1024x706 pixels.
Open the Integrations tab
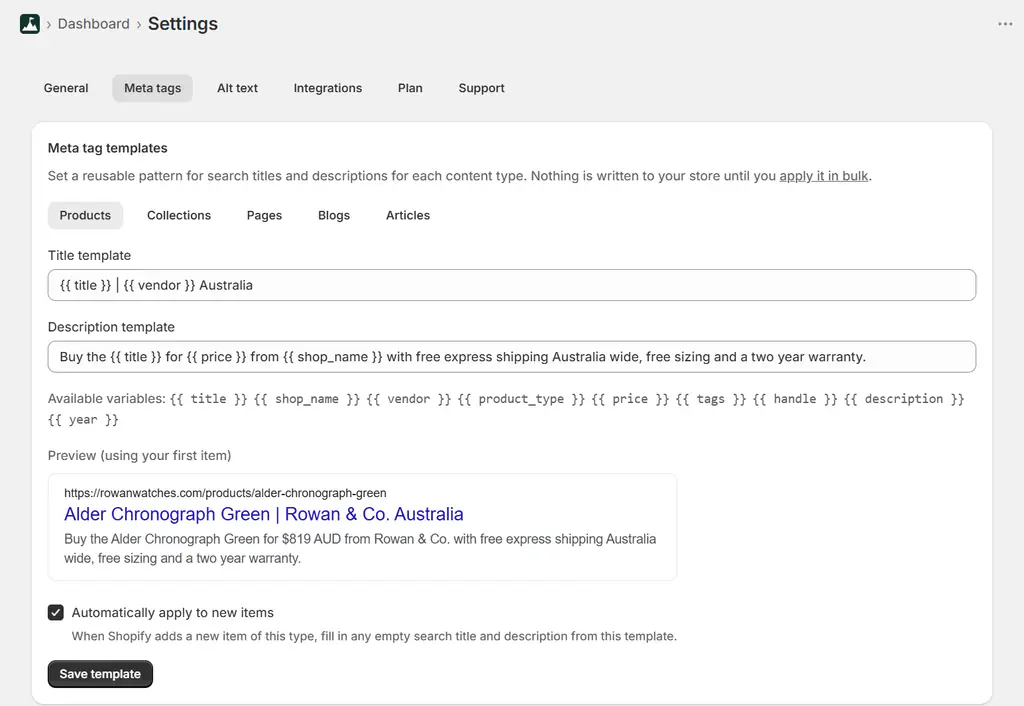[x=327, y=88]
